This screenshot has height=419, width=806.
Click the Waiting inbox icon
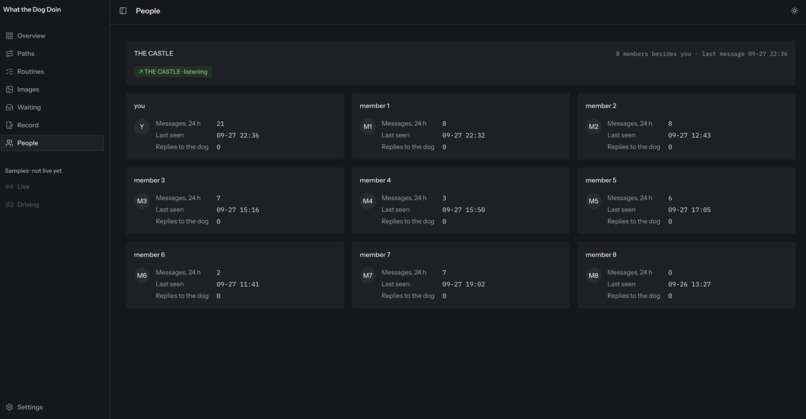click(x=9, y=107)
